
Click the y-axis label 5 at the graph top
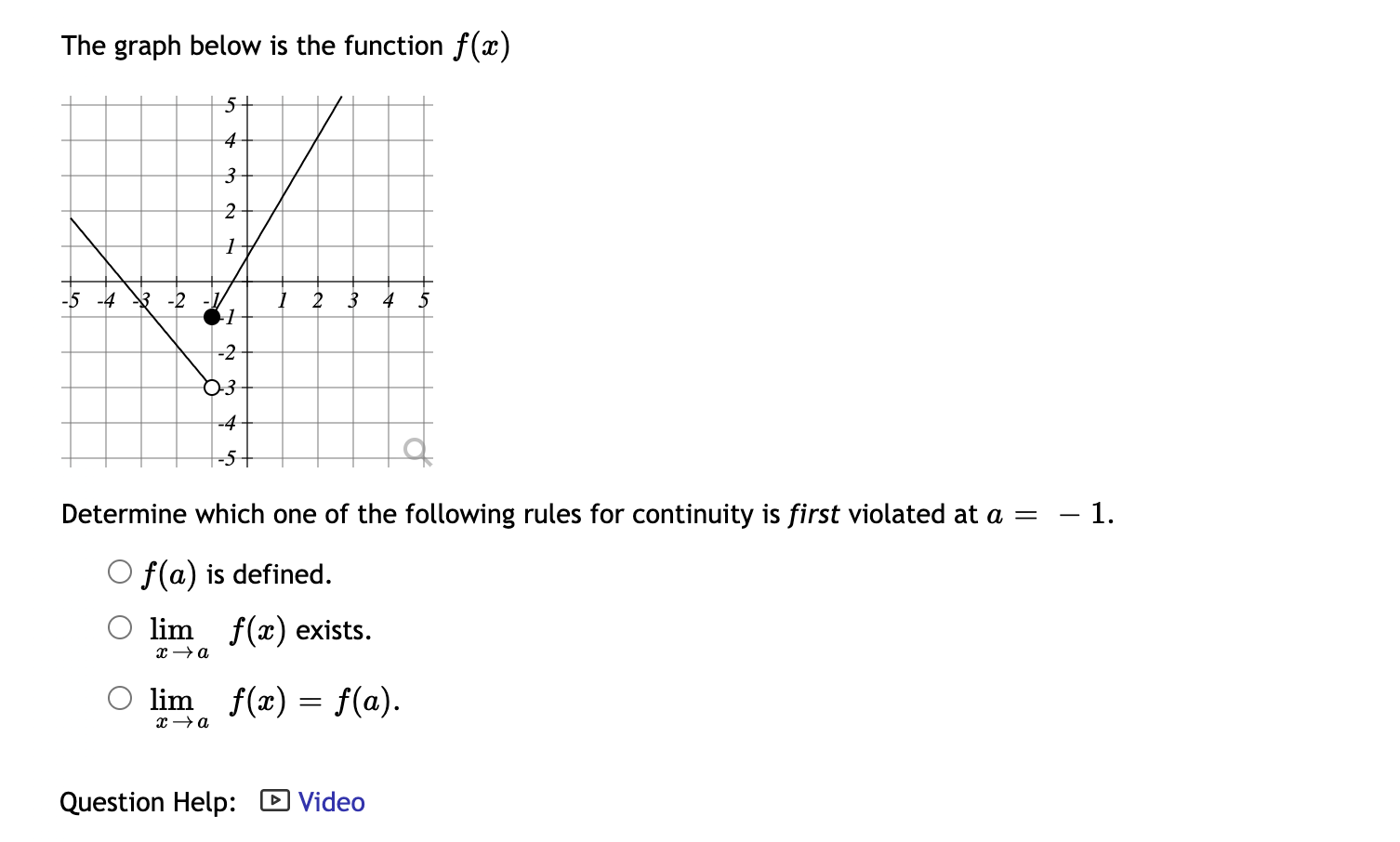pyautogui.click(x=229, y=103)
